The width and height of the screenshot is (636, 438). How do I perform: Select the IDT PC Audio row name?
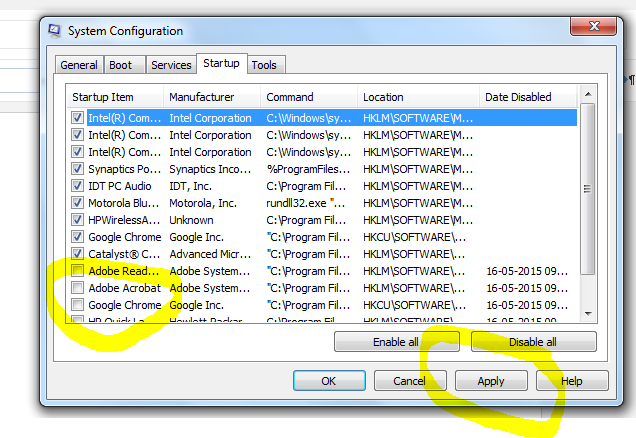[120, 186]
